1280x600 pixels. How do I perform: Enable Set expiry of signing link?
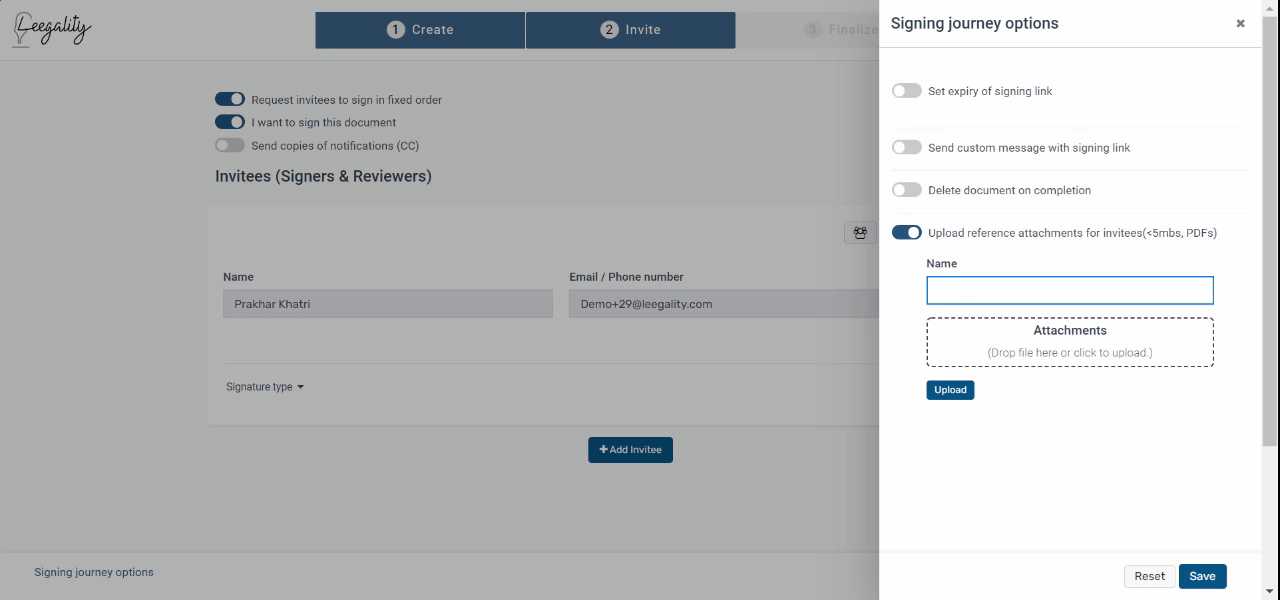tap(907, 91)
